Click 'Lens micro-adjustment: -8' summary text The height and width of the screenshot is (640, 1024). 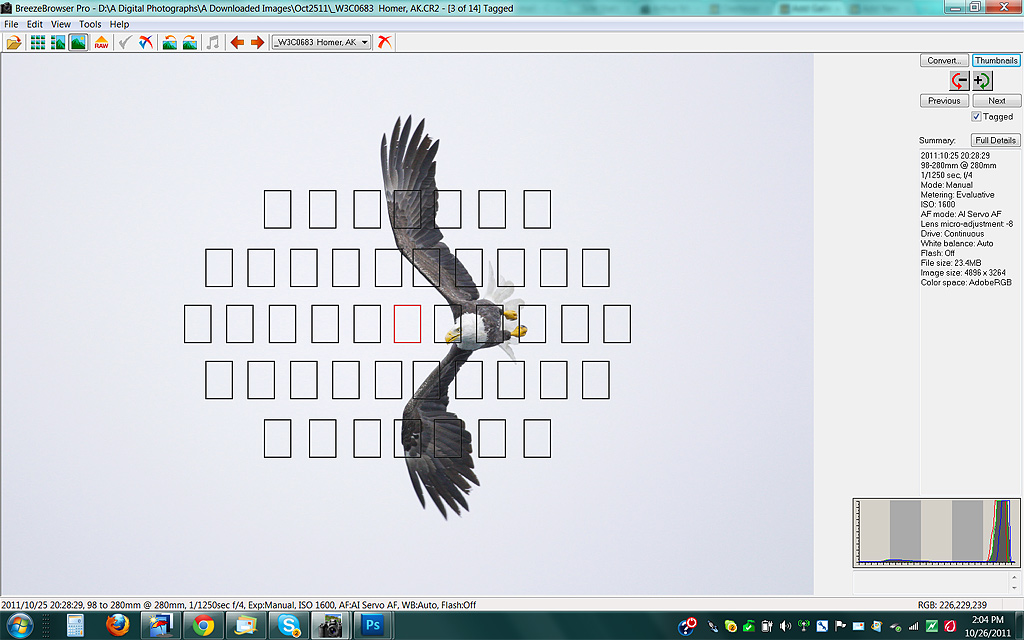click(x=967, y=224)
